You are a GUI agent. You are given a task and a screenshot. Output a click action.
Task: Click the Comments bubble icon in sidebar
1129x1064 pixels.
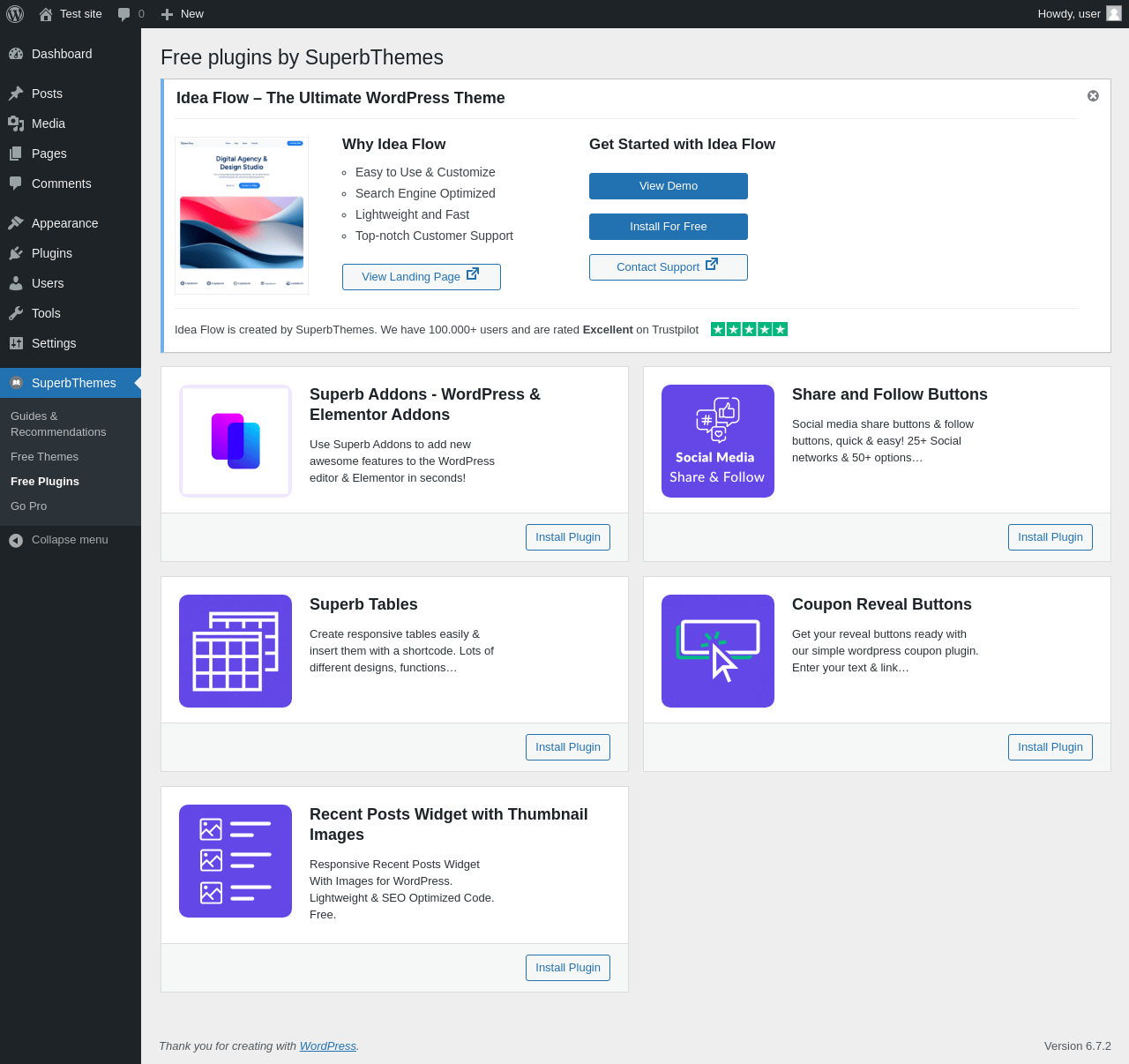tap(16, 184)
